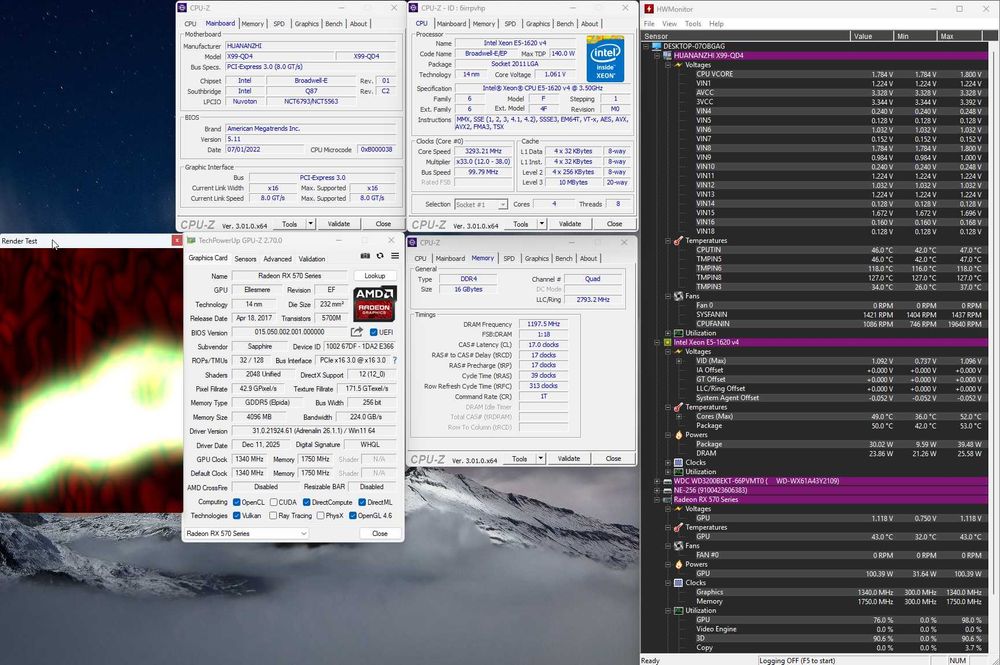Open the Socket #1 selection dropdown
The width and height of the screenshot is (1000, 665).
point(481,205)
